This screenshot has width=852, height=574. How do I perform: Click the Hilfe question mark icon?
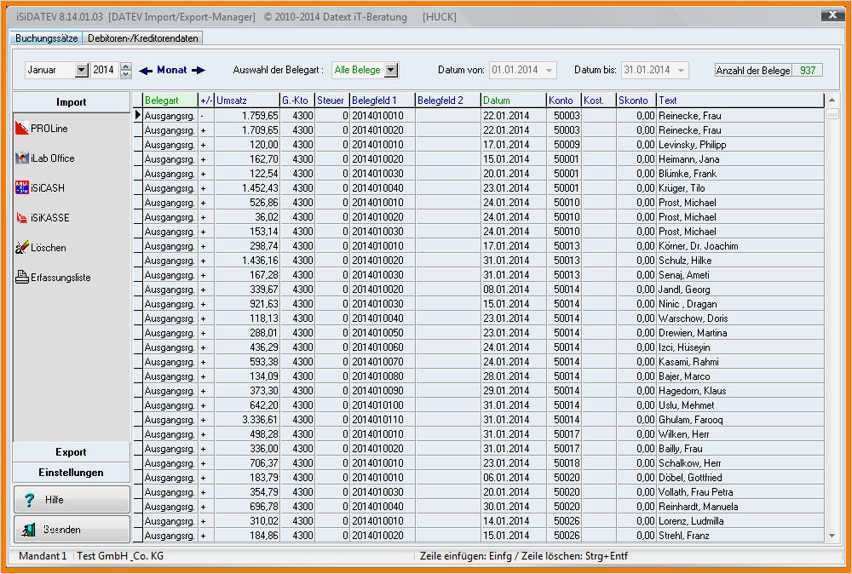point(29,500)
